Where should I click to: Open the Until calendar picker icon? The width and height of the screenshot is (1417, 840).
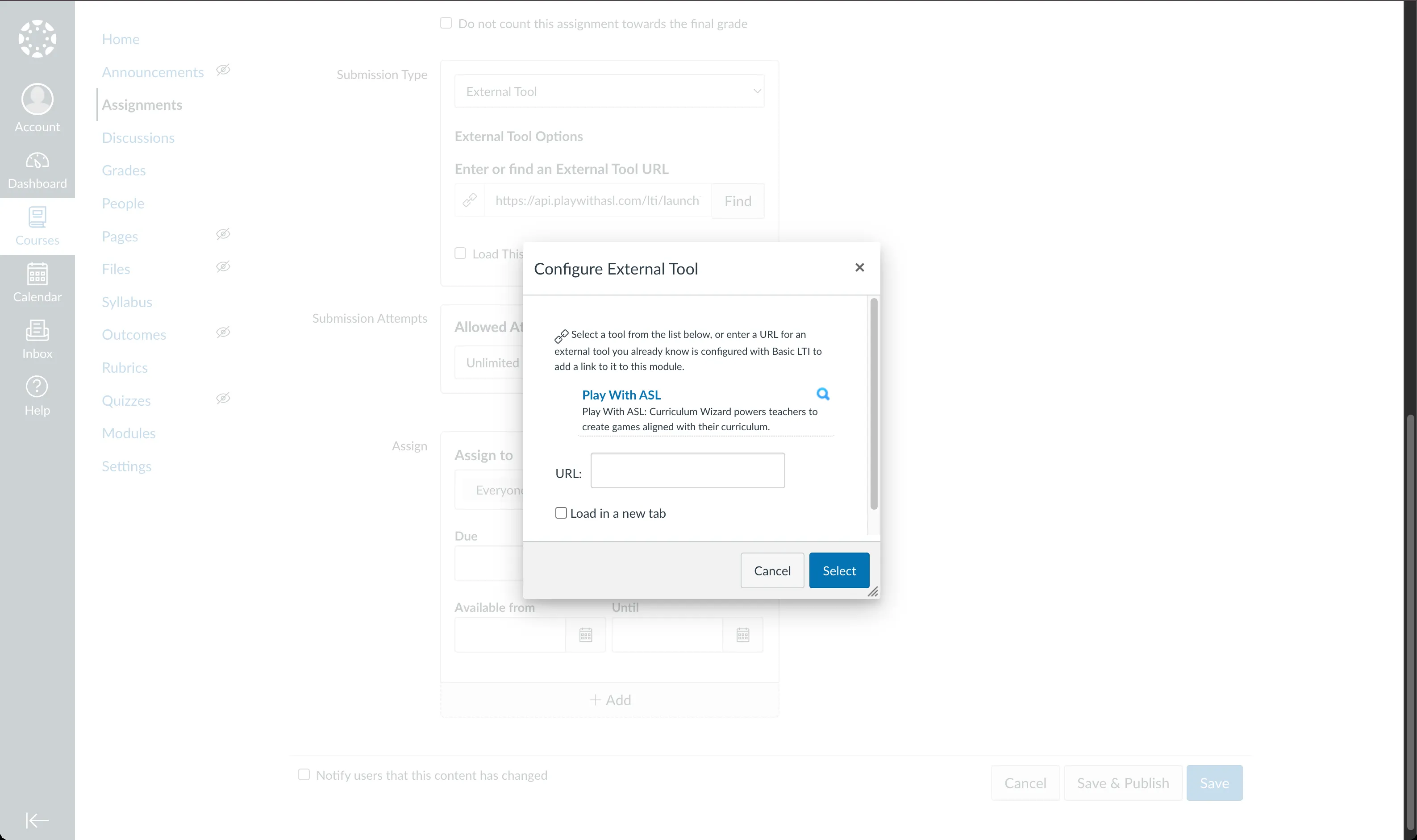click(x=743, y=635)
